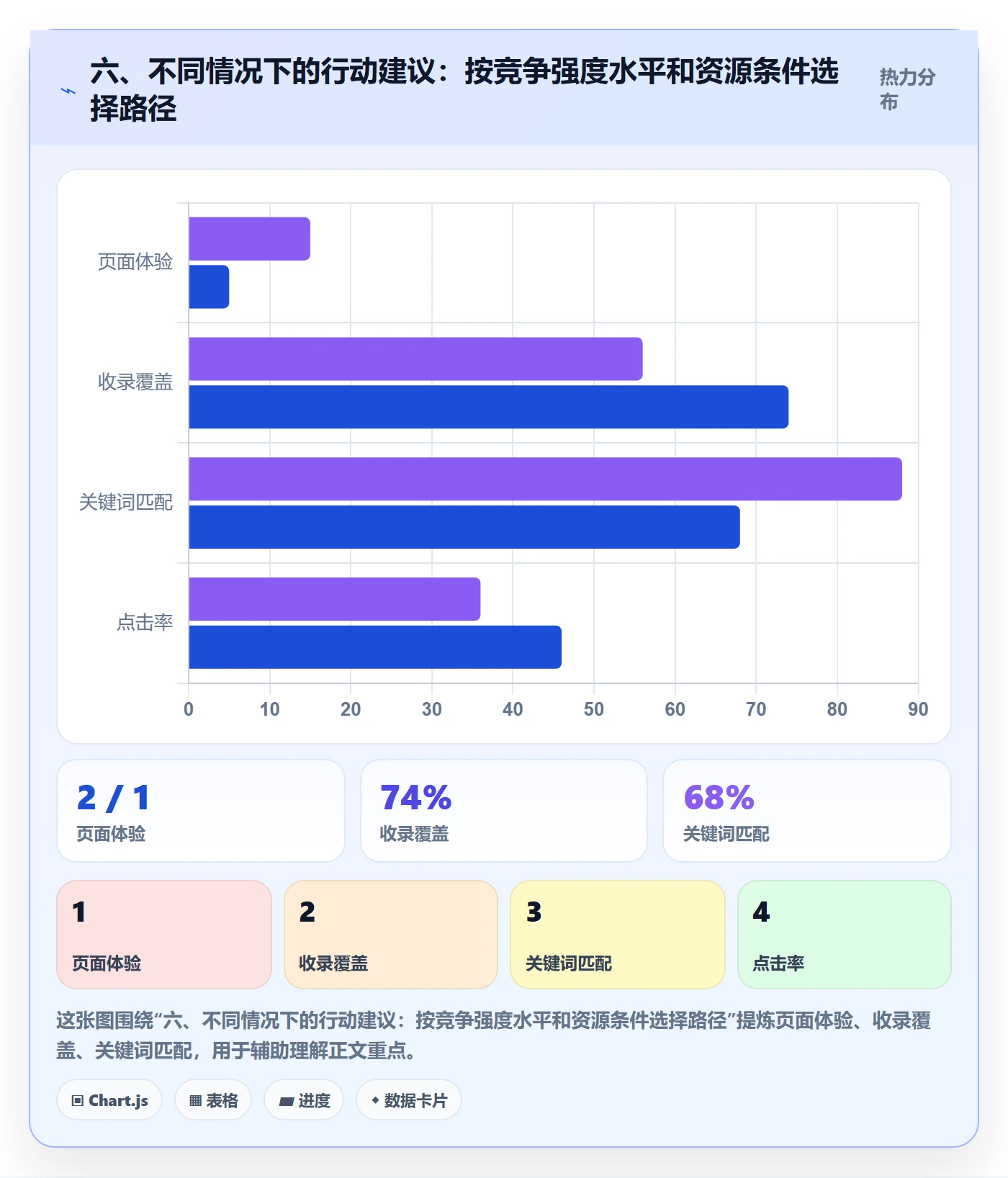Click the blue 关键词匹配 bar

click(x=464, y=527)
